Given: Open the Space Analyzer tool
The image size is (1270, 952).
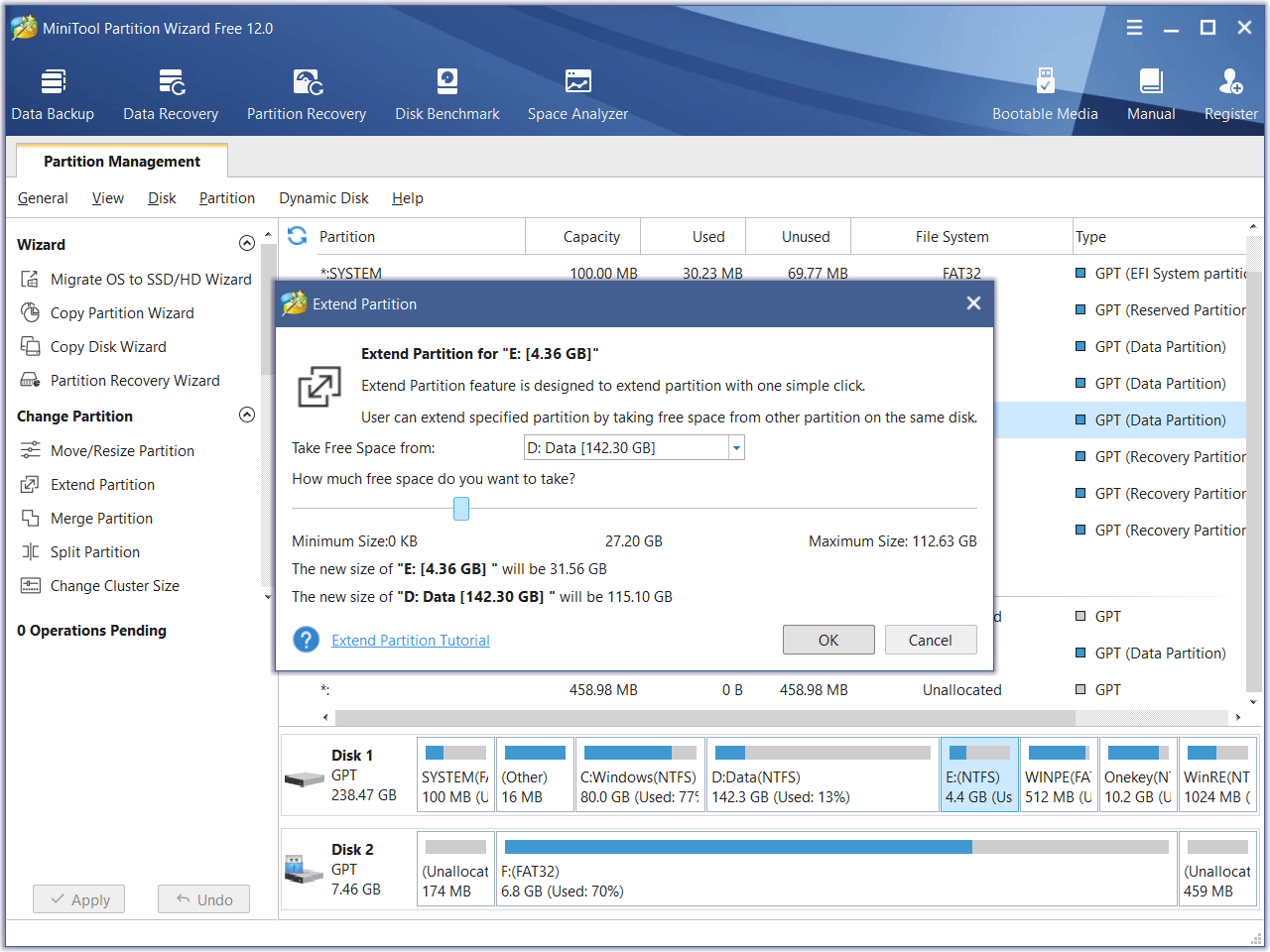Looking at the screenshot, I should (x=577, y=94).
